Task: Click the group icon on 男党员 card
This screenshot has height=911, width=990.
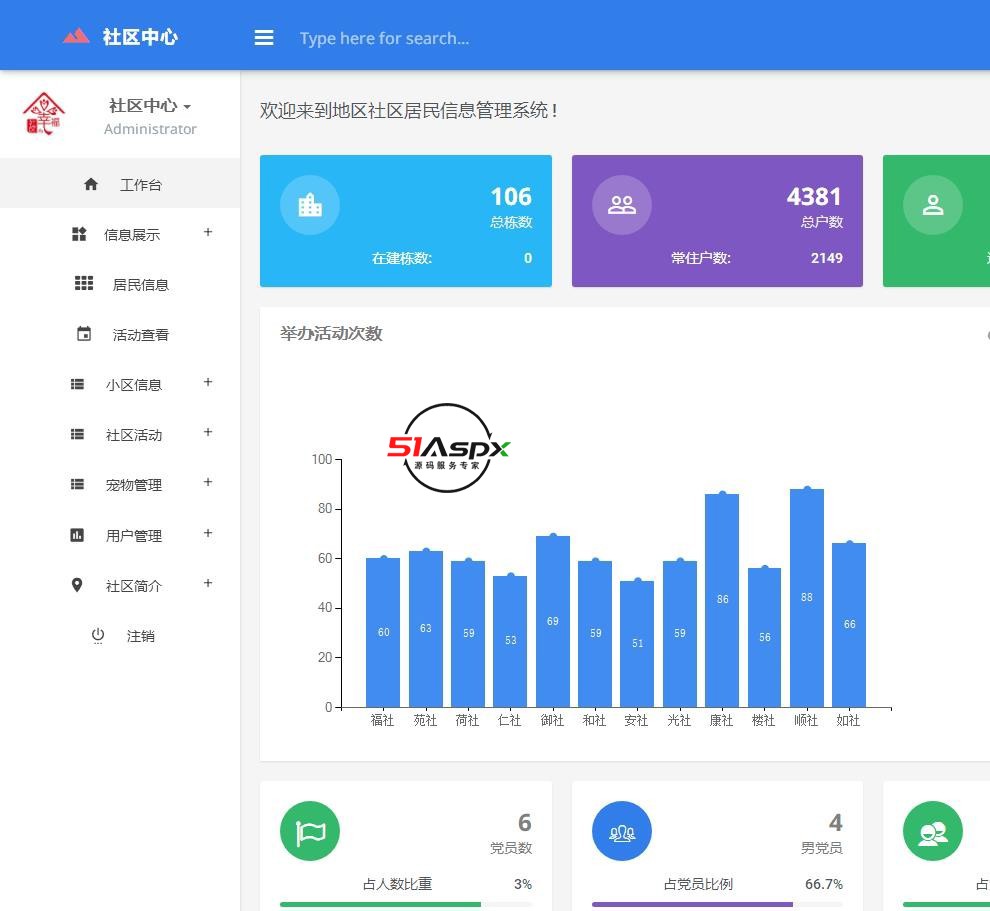Action: coord(622,831)
